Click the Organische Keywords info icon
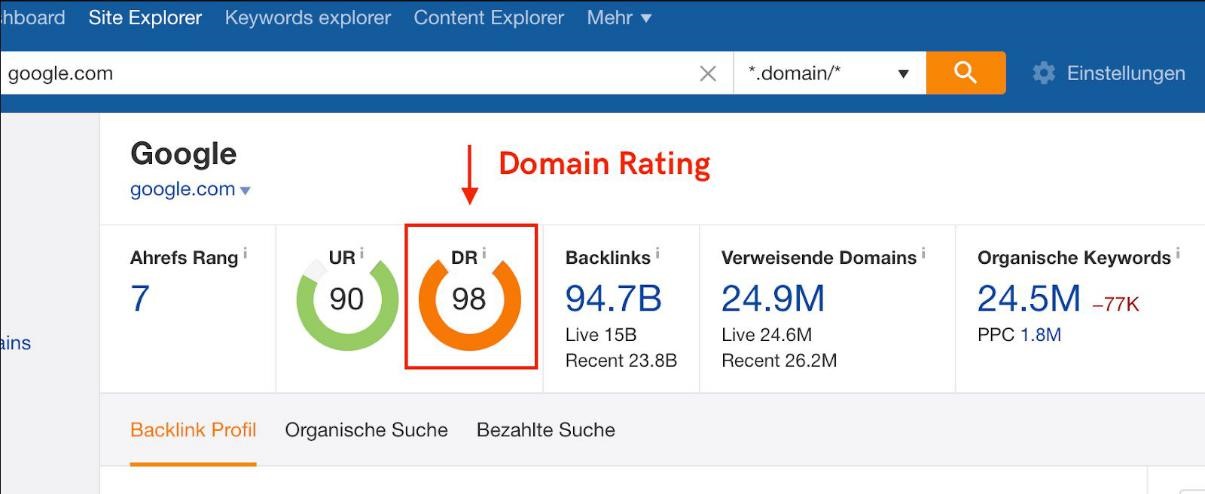 click(x=1178, y=254)
